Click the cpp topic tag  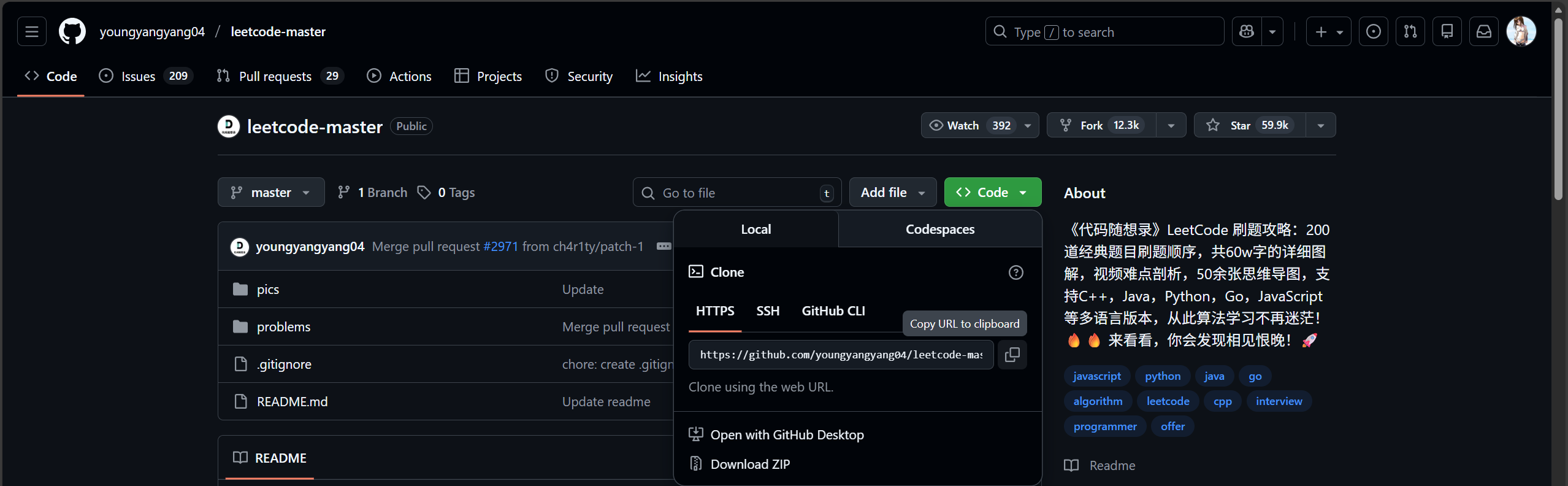pyautogui.click(x=1223, y=401)
